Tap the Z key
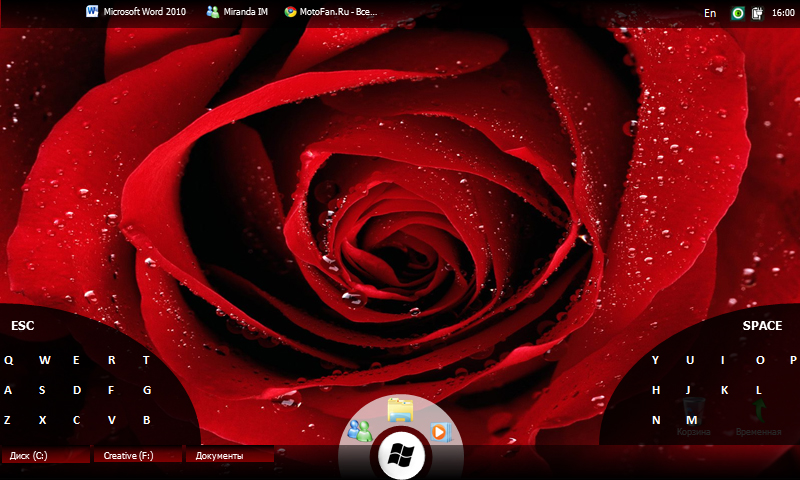Viewport: 800px width, 480px height. pyautogui.click(x=7, y=420)
